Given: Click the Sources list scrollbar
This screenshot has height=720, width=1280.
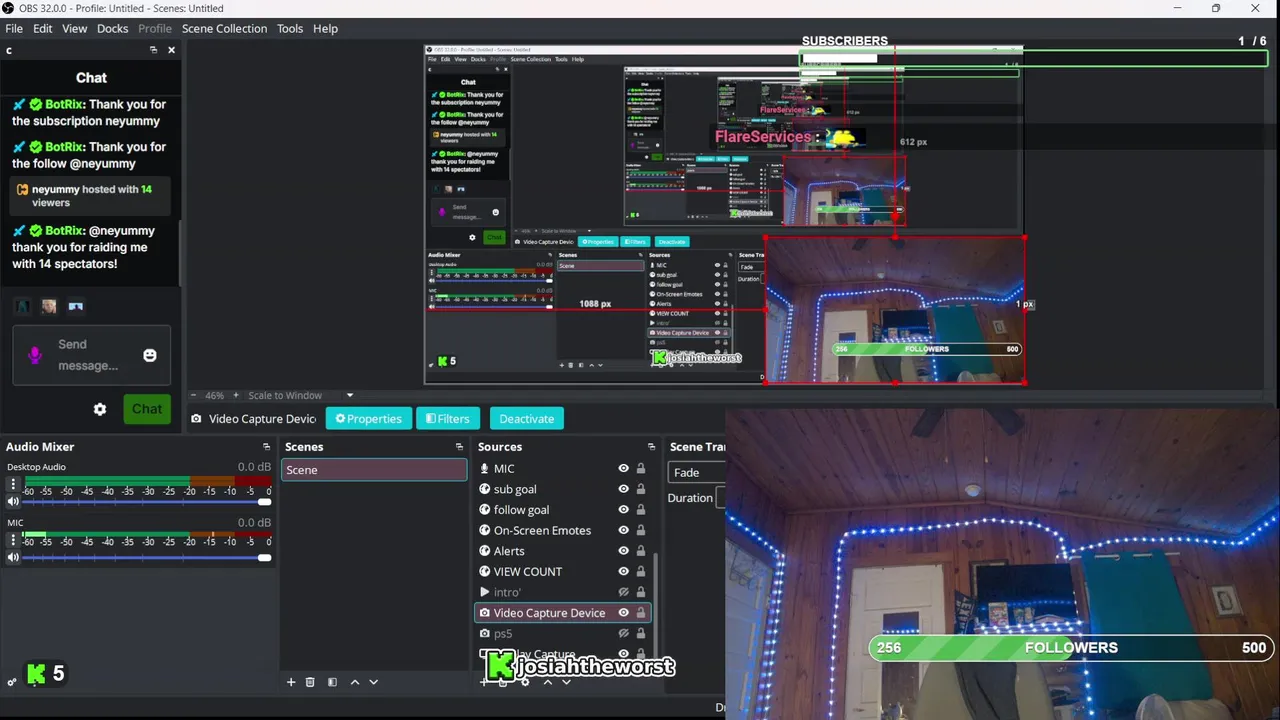Looking at the screenshot, I should (x=655, y=600).
